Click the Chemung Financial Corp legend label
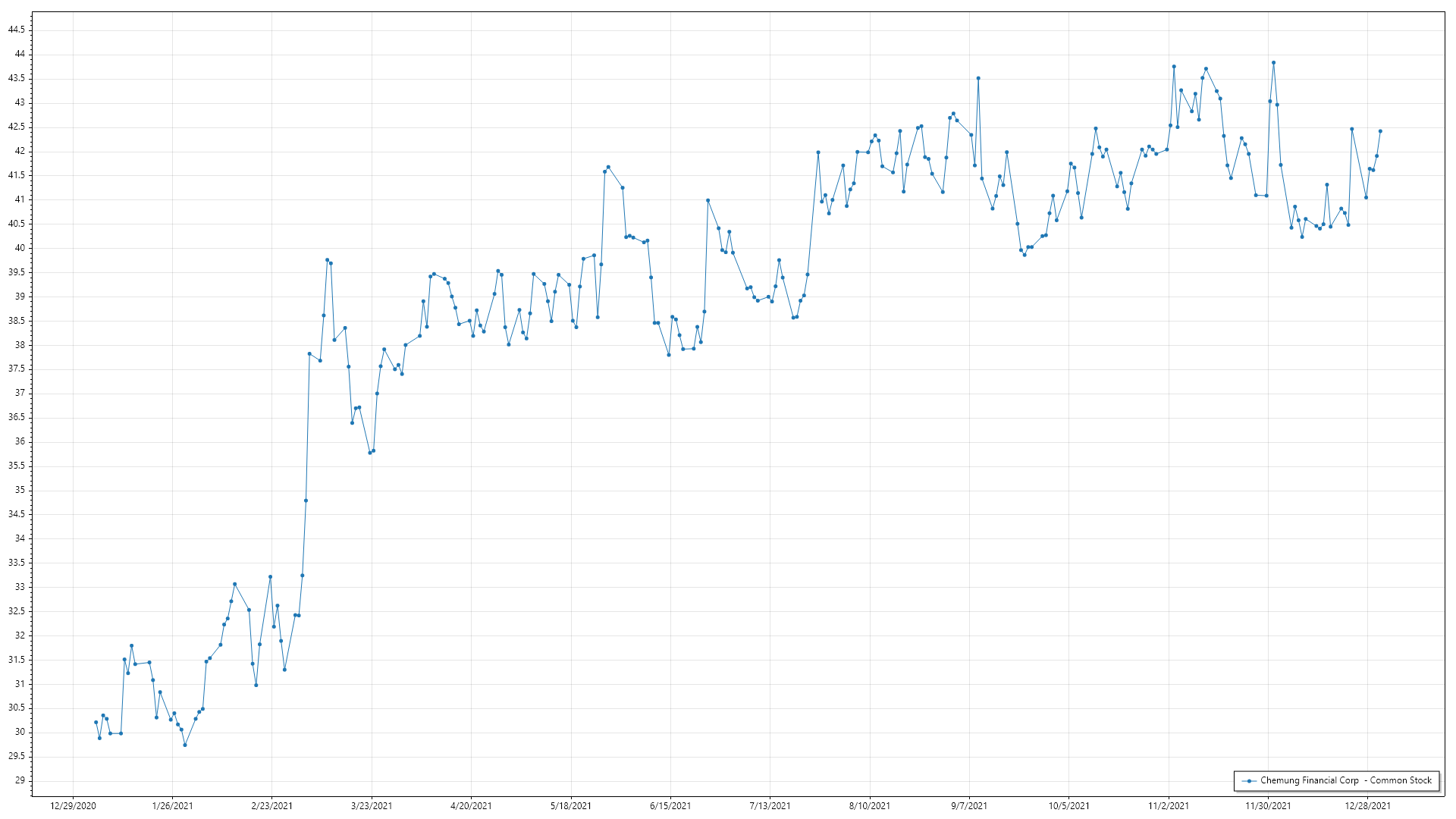Screen dimensions: 1456x819 click(1345, 780)
